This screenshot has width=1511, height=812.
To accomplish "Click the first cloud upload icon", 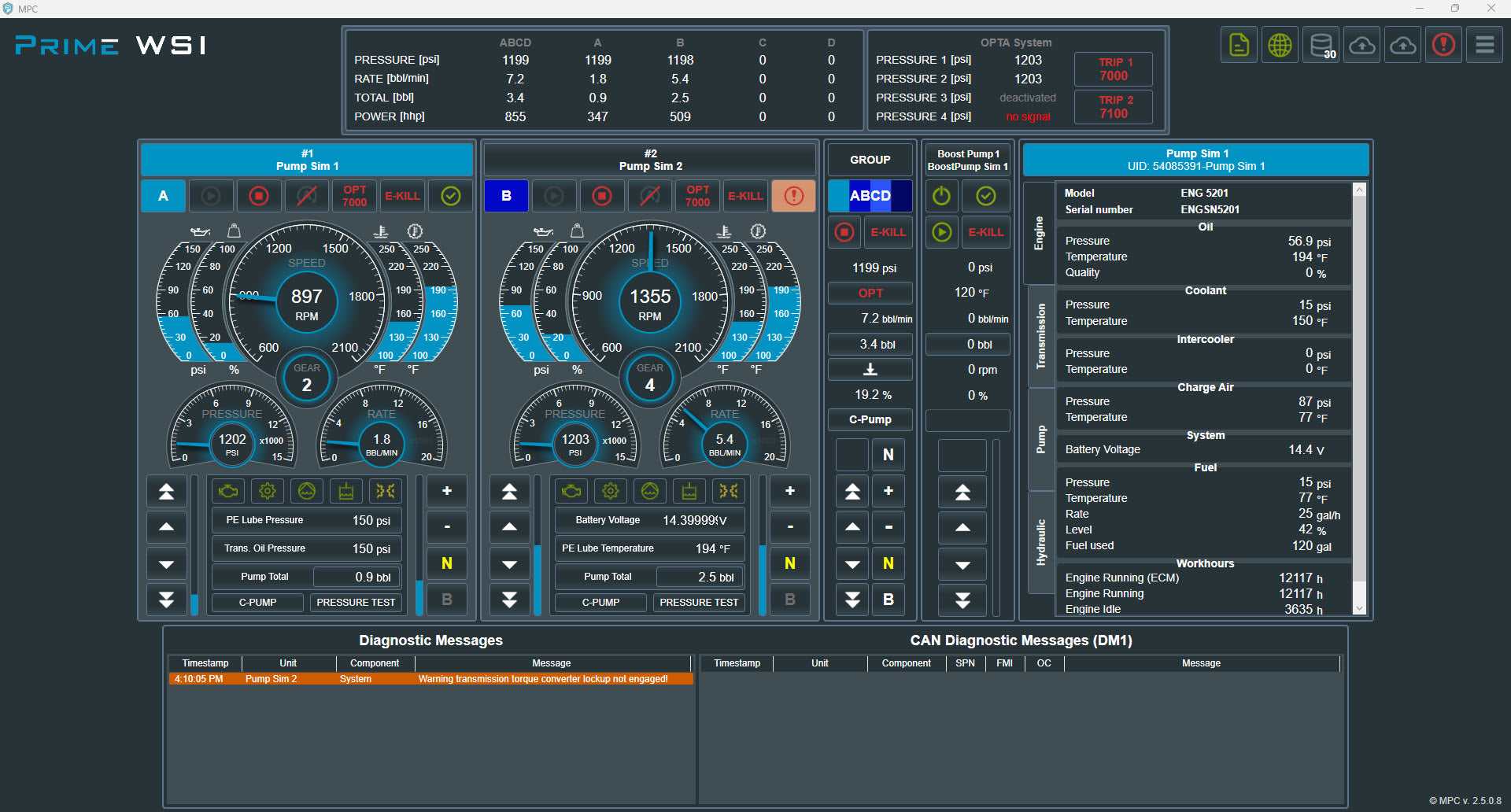I will pyautogui.click(x=1362, y=46).
